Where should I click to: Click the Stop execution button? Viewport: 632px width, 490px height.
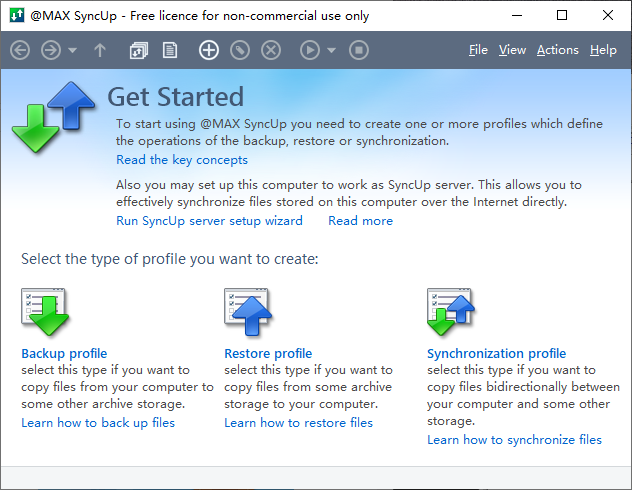359,50
